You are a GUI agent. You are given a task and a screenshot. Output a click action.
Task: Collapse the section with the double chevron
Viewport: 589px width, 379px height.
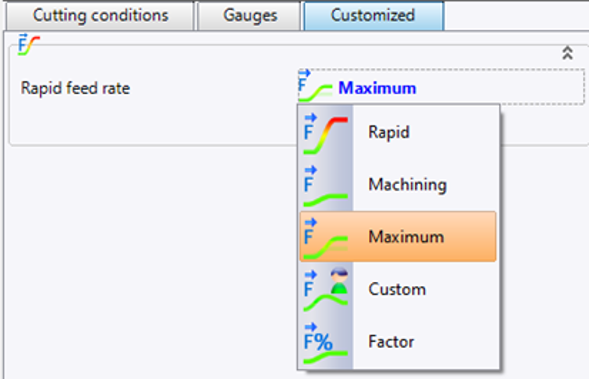click(x=567, y=53)
